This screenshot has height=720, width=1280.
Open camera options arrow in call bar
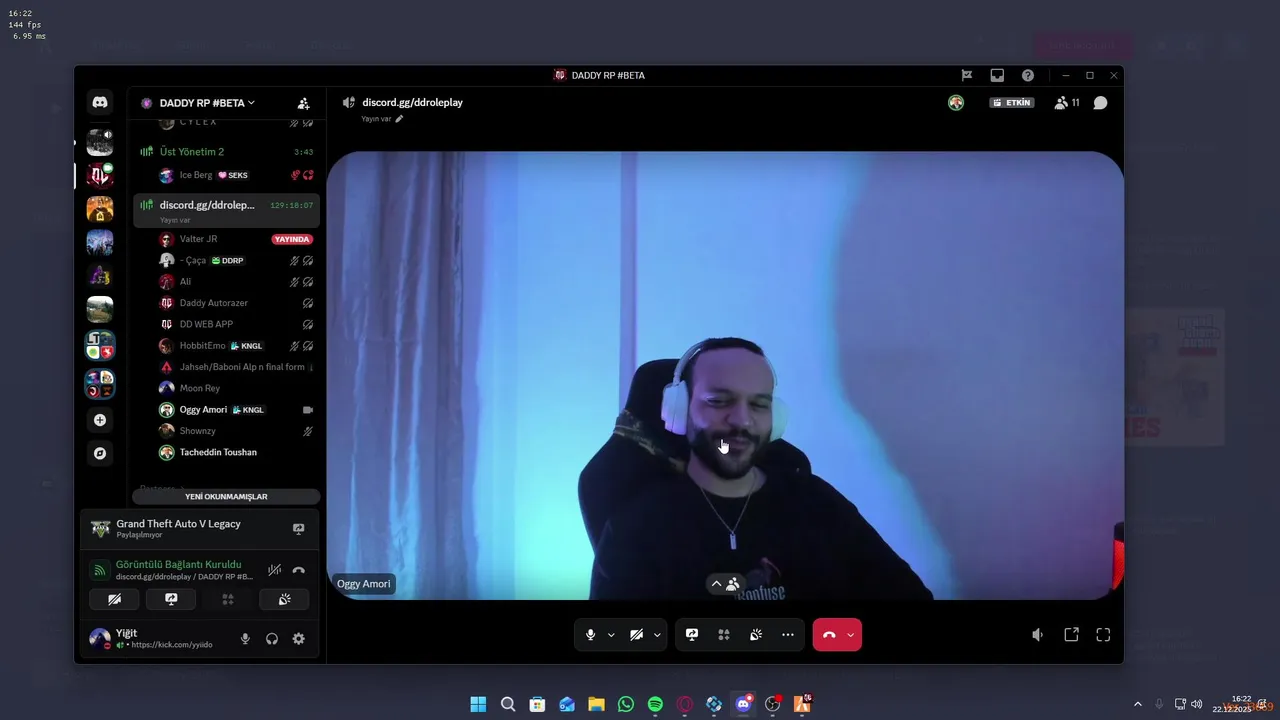pyautogui.click(x=657, y=635)
